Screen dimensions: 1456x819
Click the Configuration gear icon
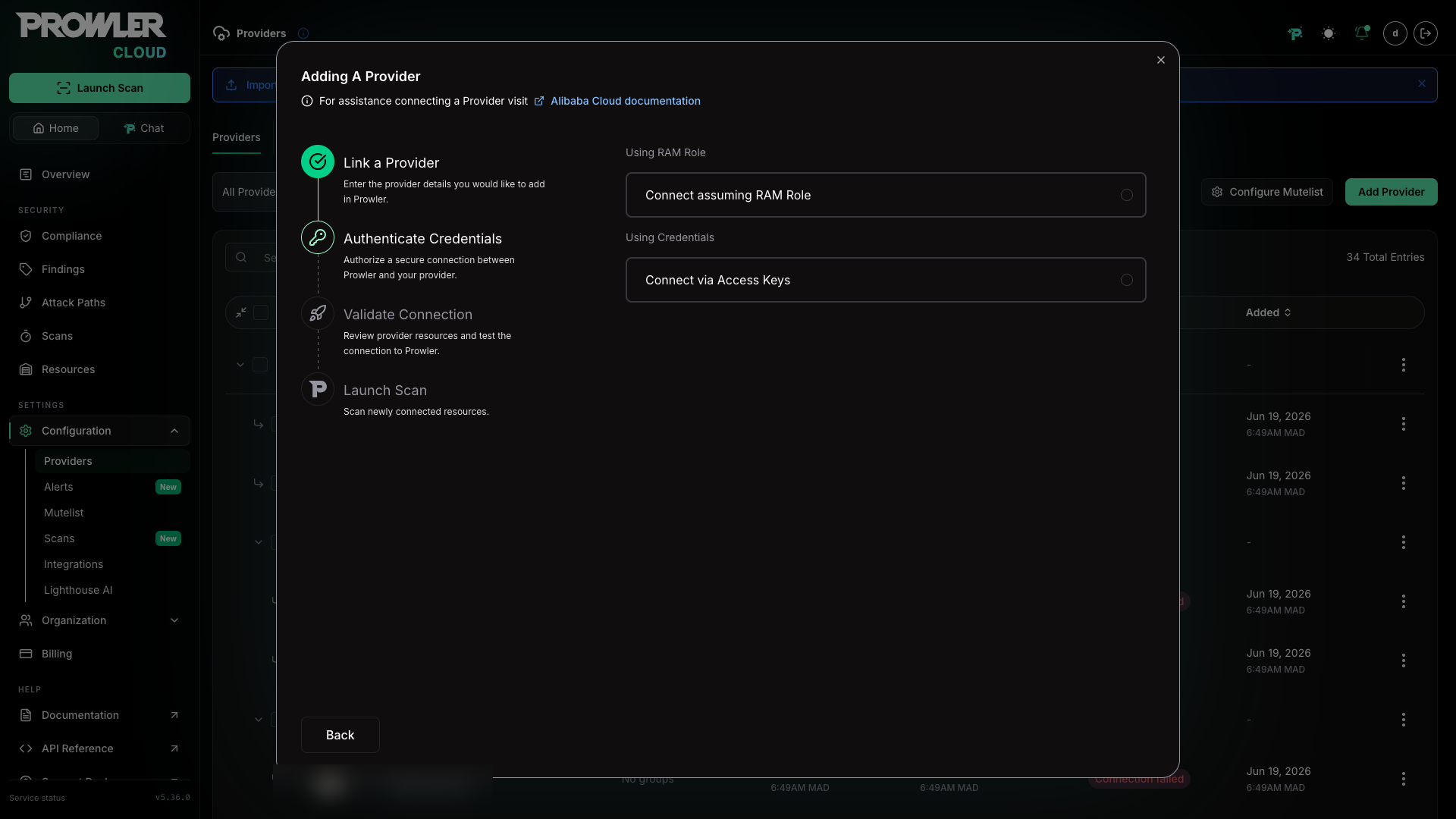(26, 431)
